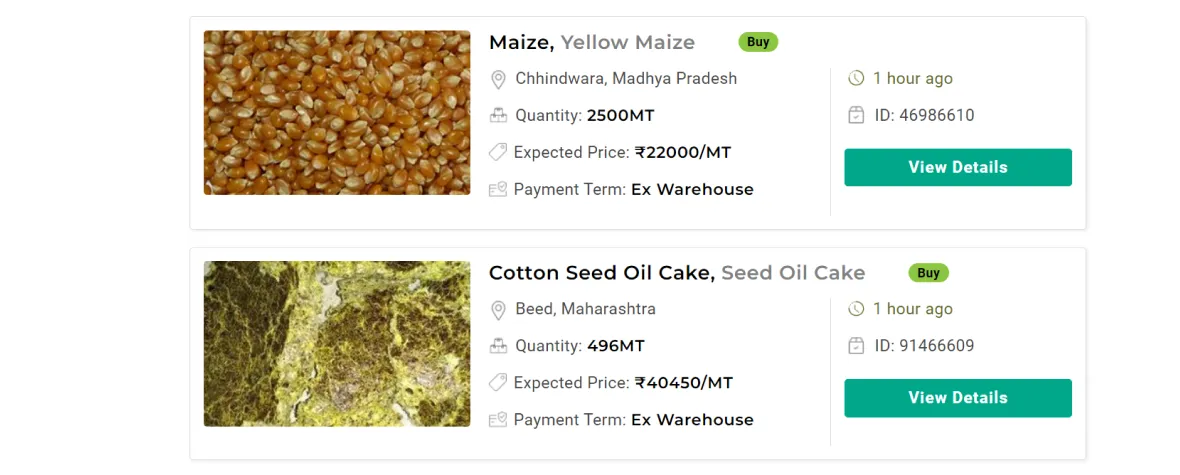Click payment term icon in Cotton Seed listing

[497, 420]
